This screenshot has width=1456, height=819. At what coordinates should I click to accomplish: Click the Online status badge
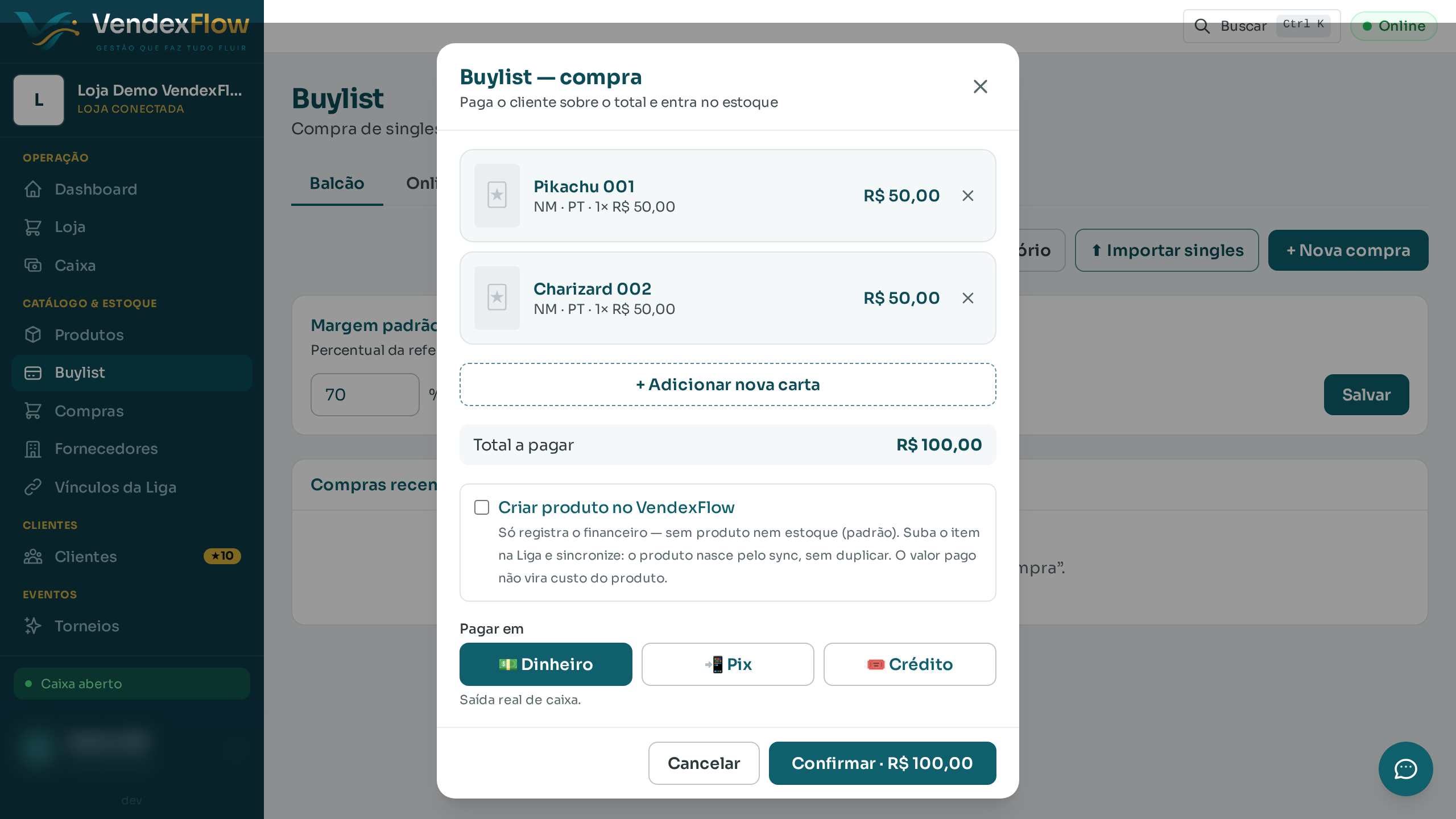(x=1393, y=26)
